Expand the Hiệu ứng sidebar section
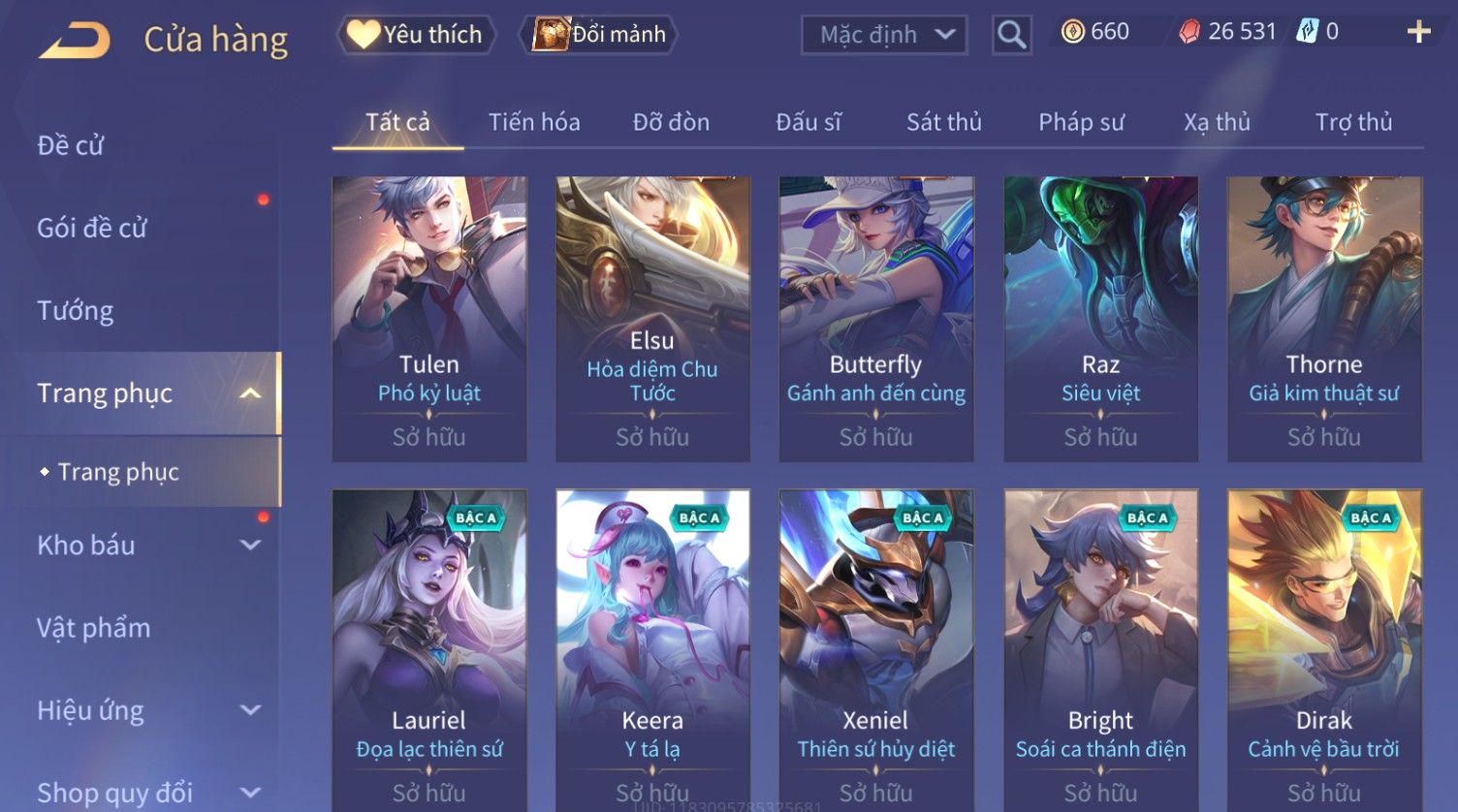The height and width of the screenshot is (812, 1458). pyautogui.click(x=250, y=710)
